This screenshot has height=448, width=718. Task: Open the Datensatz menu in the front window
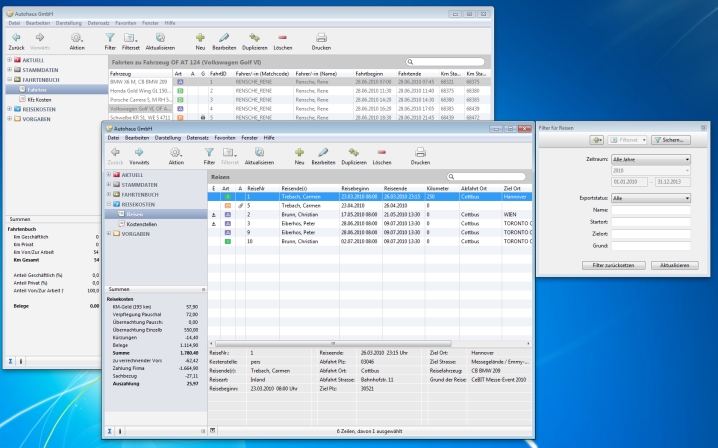(196, 136)
